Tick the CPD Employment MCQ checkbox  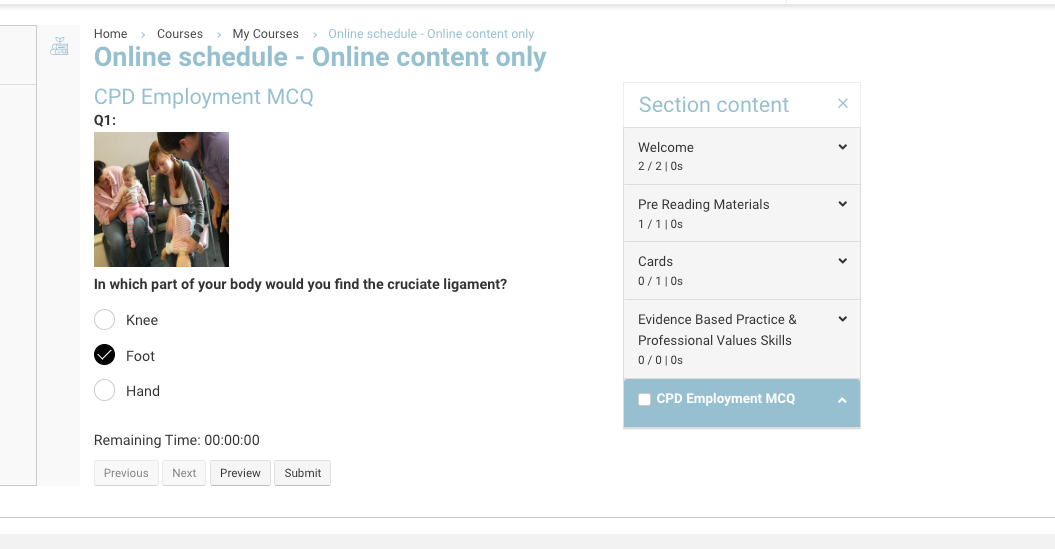pyautogui.click(x=644, y=399)
